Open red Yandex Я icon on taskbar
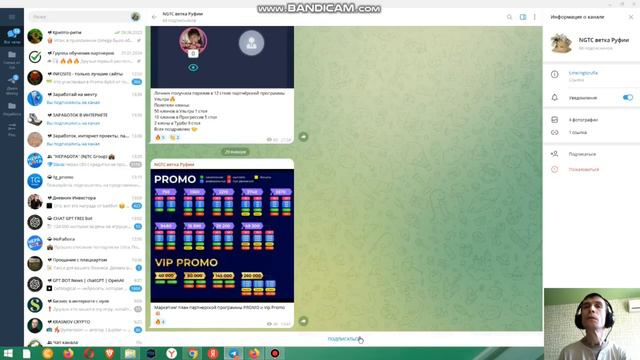The height and width of the screenshot is (360, 640). pyautogui.click(x=213, y=353)
